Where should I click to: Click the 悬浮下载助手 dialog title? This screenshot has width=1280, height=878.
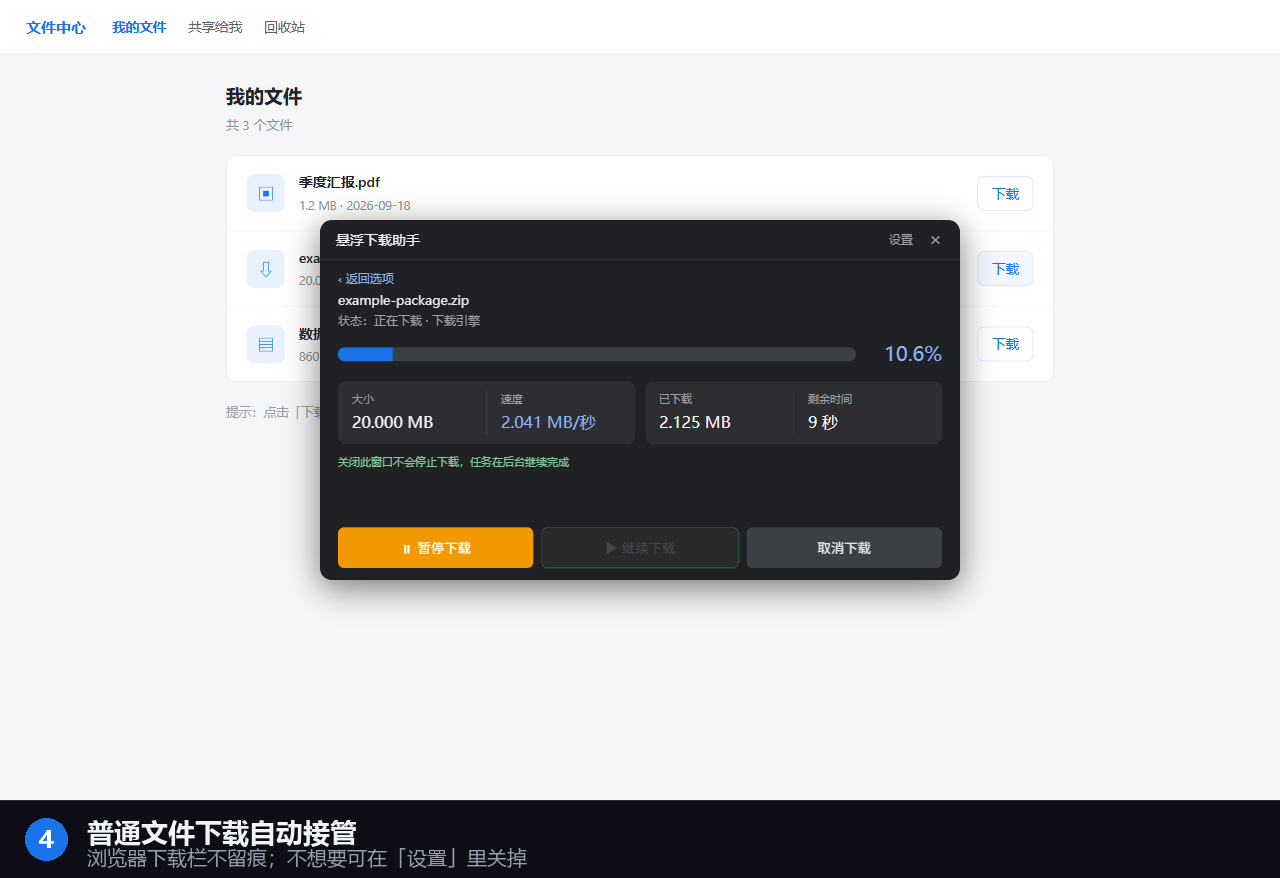pos(378,240)
